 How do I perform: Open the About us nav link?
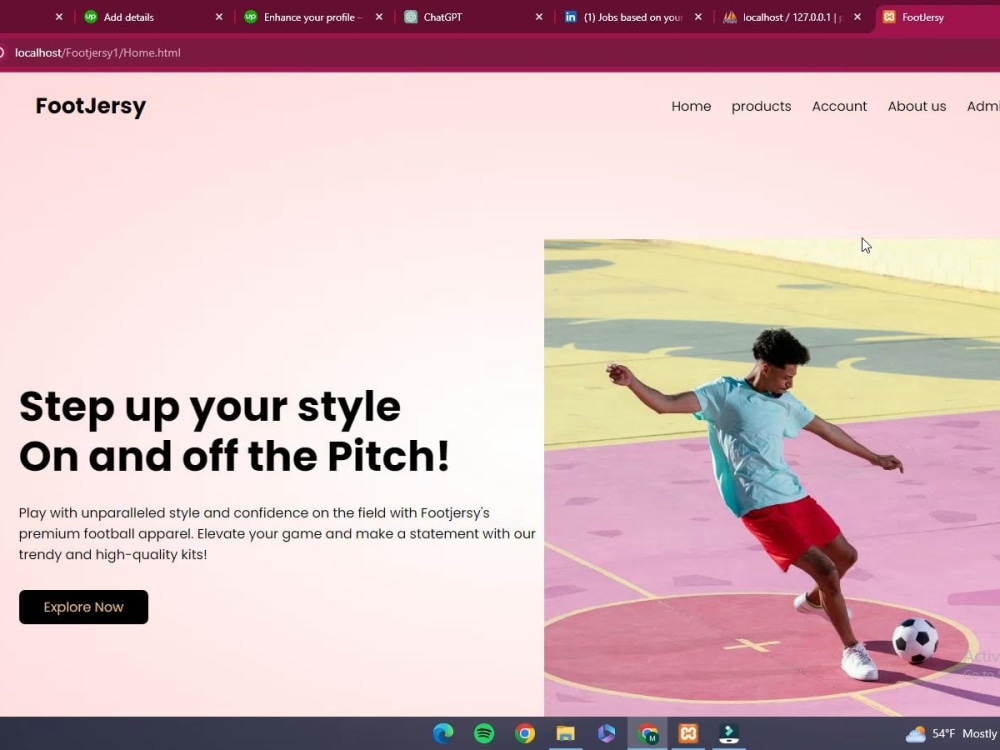pos(916,107)
